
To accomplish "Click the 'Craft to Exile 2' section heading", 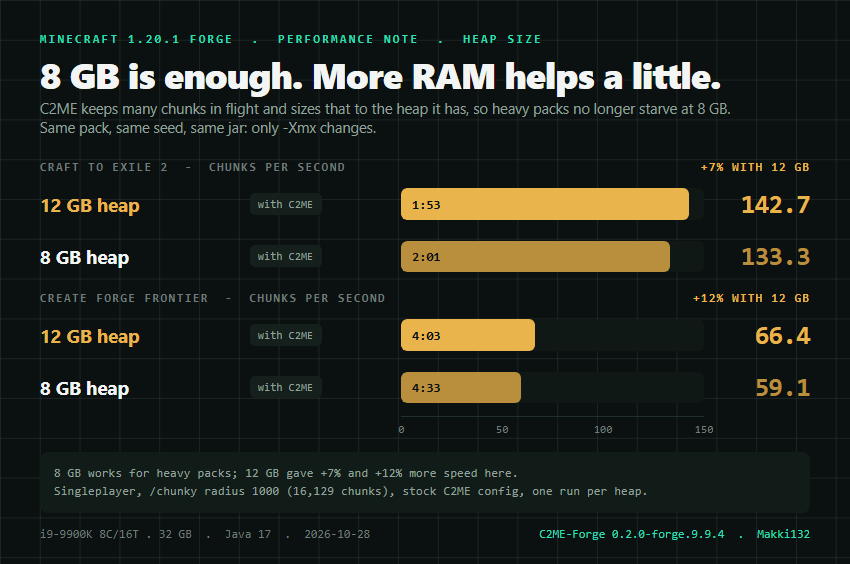I will pos(104,167).
